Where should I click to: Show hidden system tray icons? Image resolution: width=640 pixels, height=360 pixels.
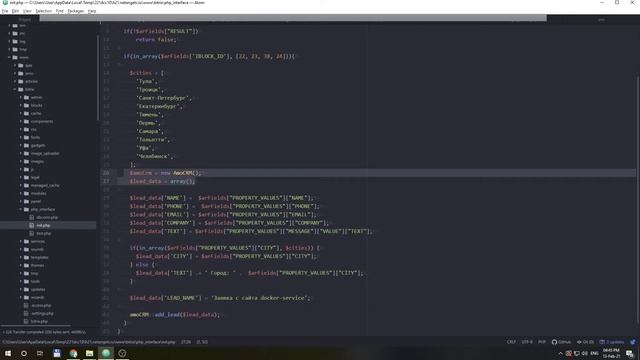560,353
